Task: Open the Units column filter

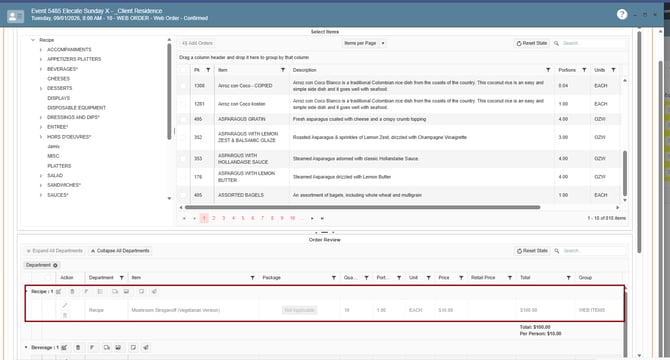Action: click(613, 70)
